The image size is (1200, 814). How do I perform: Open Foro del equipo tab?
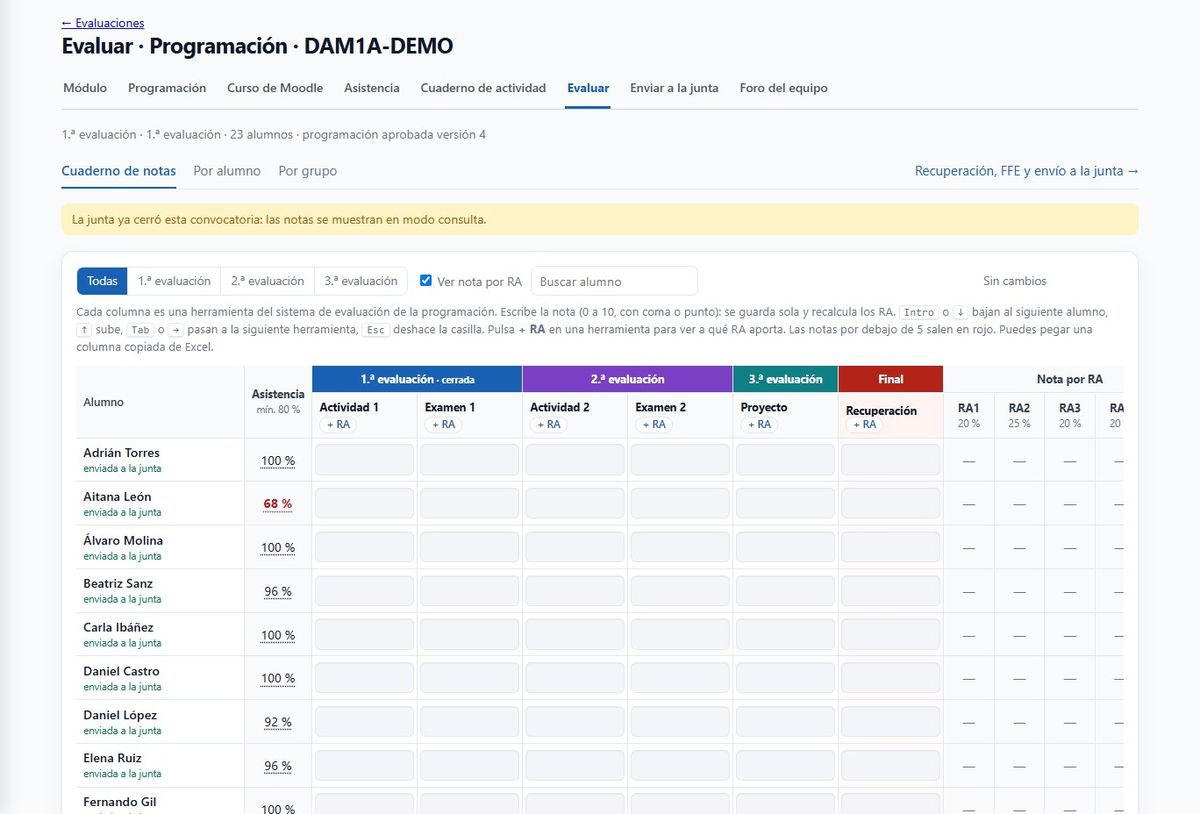(x=784, y=88)
